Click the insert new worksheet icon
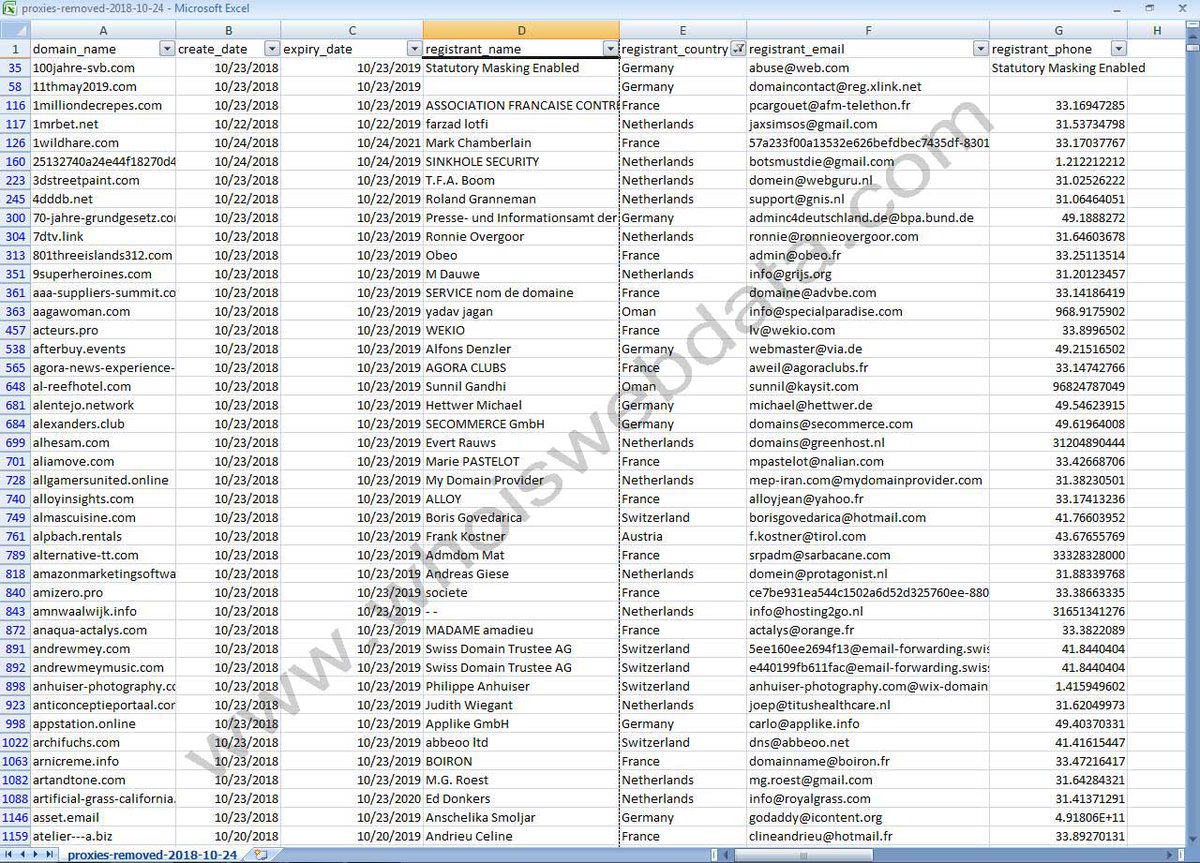 (x=260, y=855)
